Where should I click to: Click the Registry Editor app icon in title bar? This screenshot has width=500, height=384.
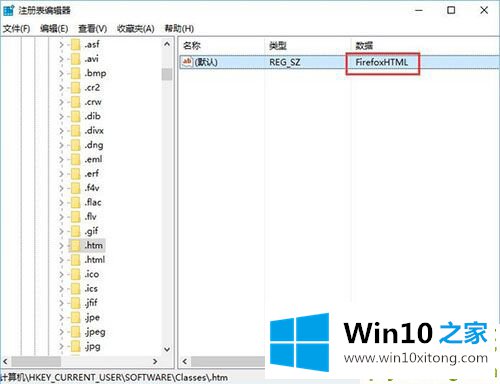pyautogui.click(x=8, y=10)
